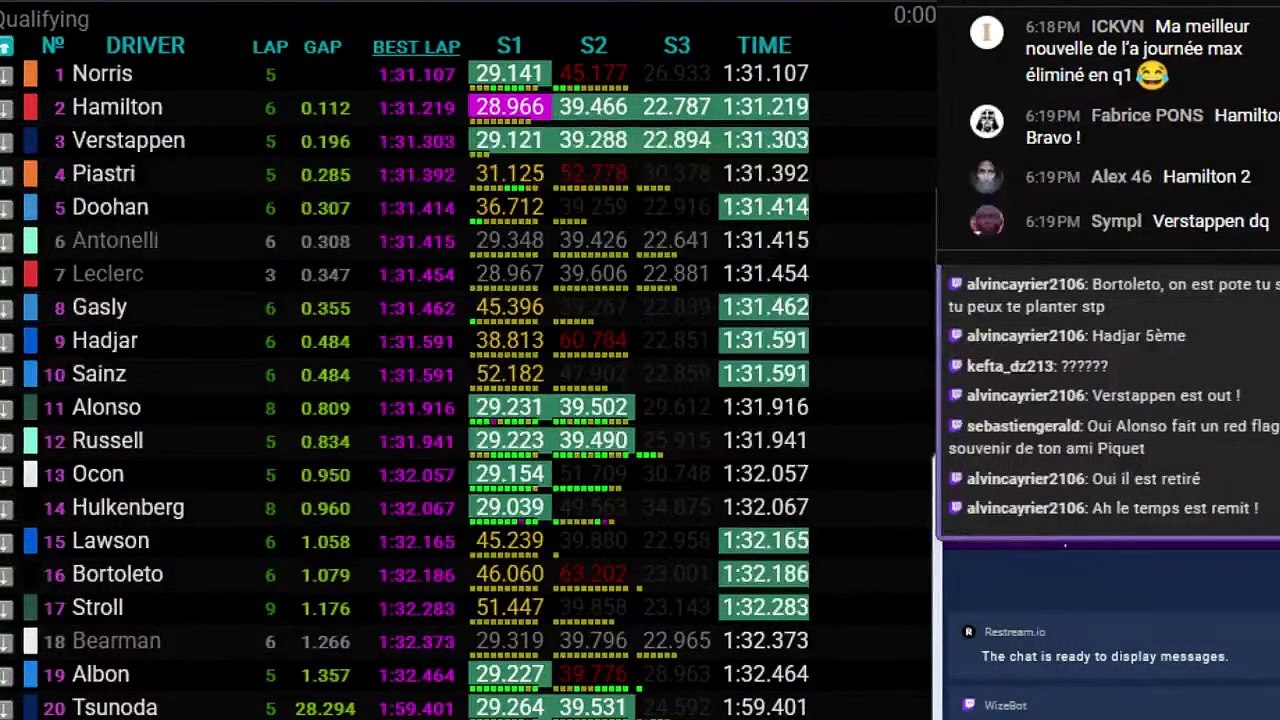
Task: Click Hamilton's S3 time 22.787
Action: pyautogui.click(x=677, y=107)
